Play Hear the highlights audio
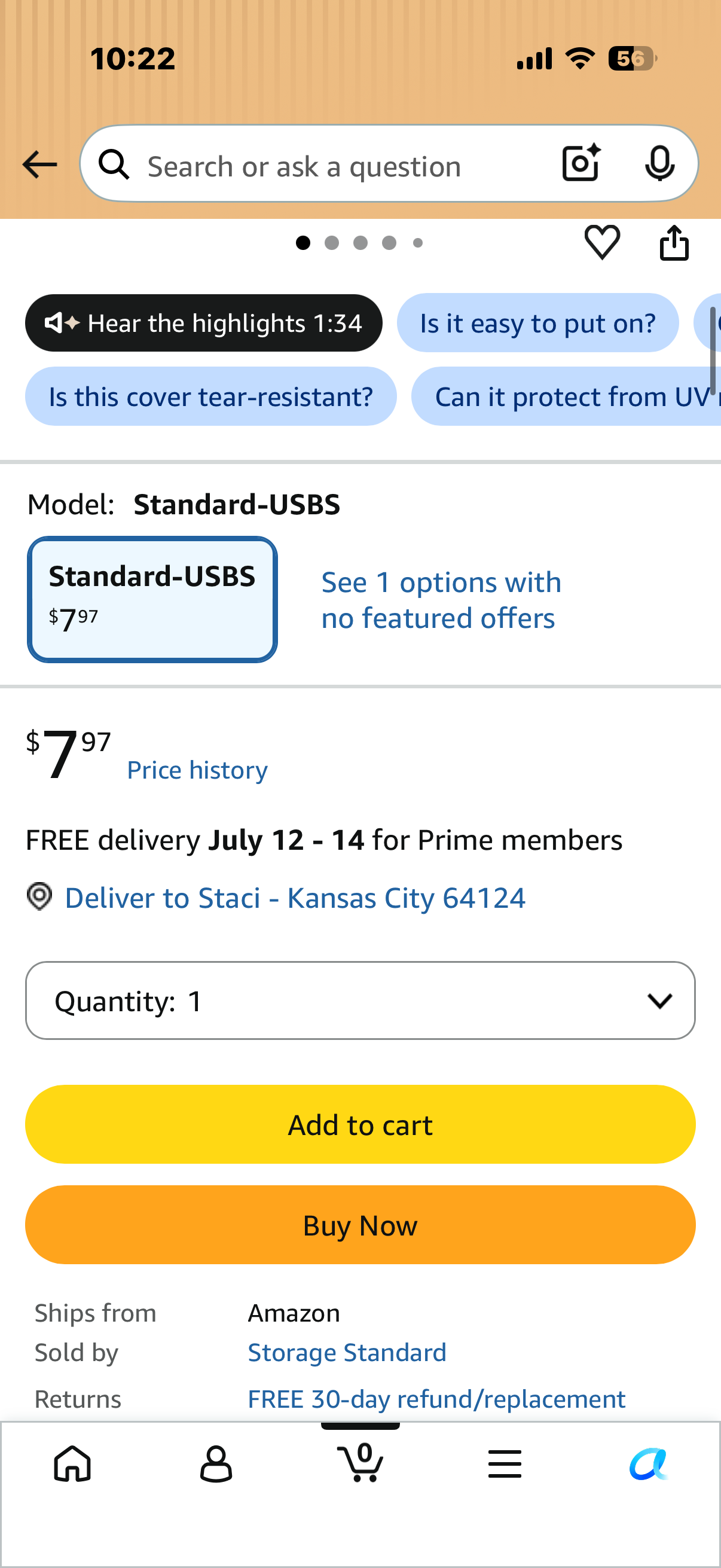The width and height of the screenshot is (721, 1568). point(204,322)
